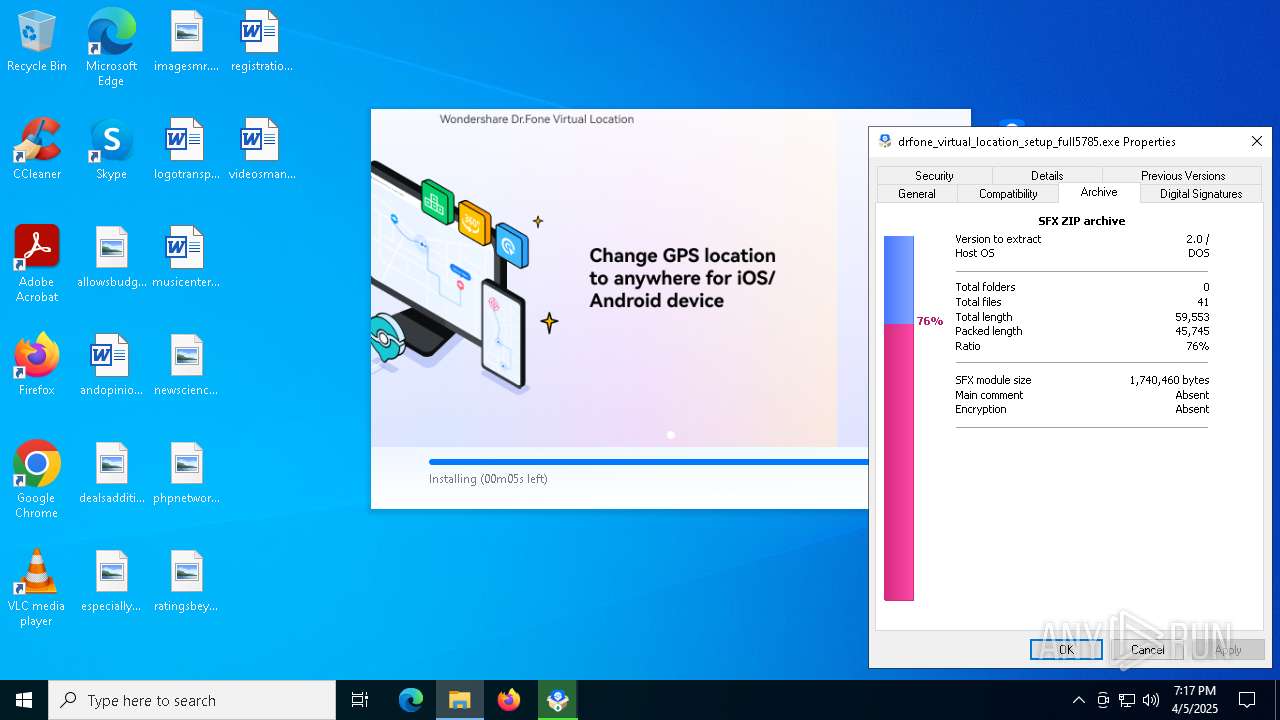Switch to Dr.Fone installer taskbar icon

pyautogui.click(x=558, y=700)
